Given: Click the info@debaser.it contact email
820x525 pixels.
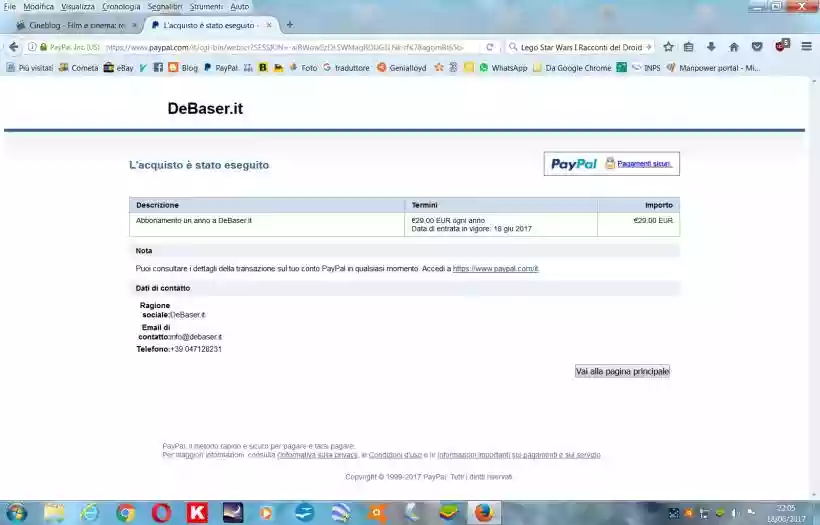Looking at the screenshot, I should [x=196, y=337].
